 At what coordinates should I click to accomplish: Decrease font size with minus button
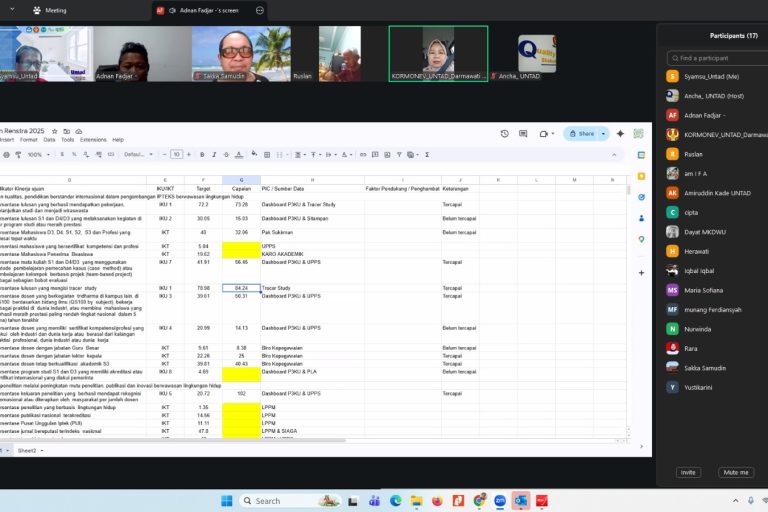(x=165, y=155)
